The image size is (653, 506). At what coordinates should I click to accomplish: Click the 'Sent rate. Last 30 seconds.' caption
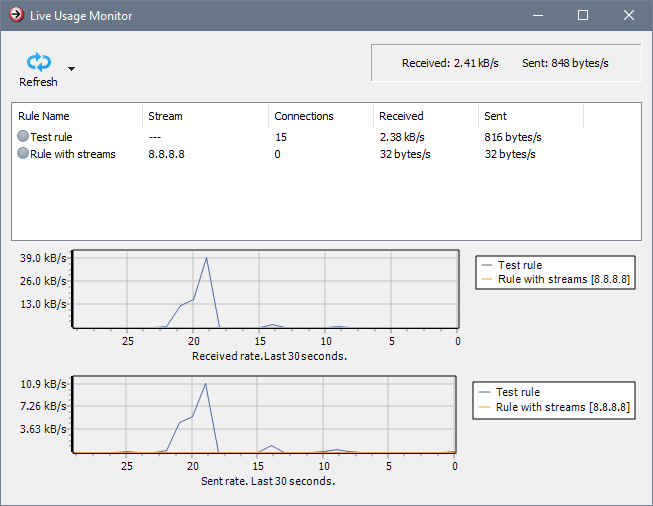tap(268, 481)
